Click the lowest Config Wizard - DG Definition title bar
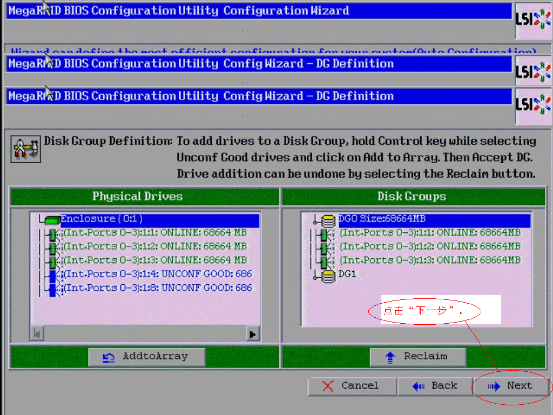This screenshot has width=553, height=415. (x=259, y=96)
